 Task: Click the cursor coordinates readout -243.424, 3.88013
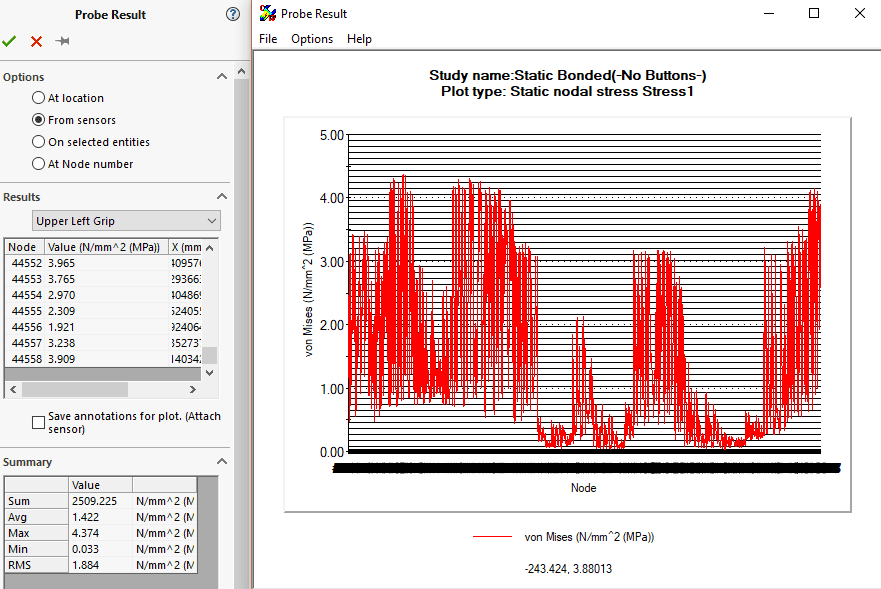click(568, 569)
